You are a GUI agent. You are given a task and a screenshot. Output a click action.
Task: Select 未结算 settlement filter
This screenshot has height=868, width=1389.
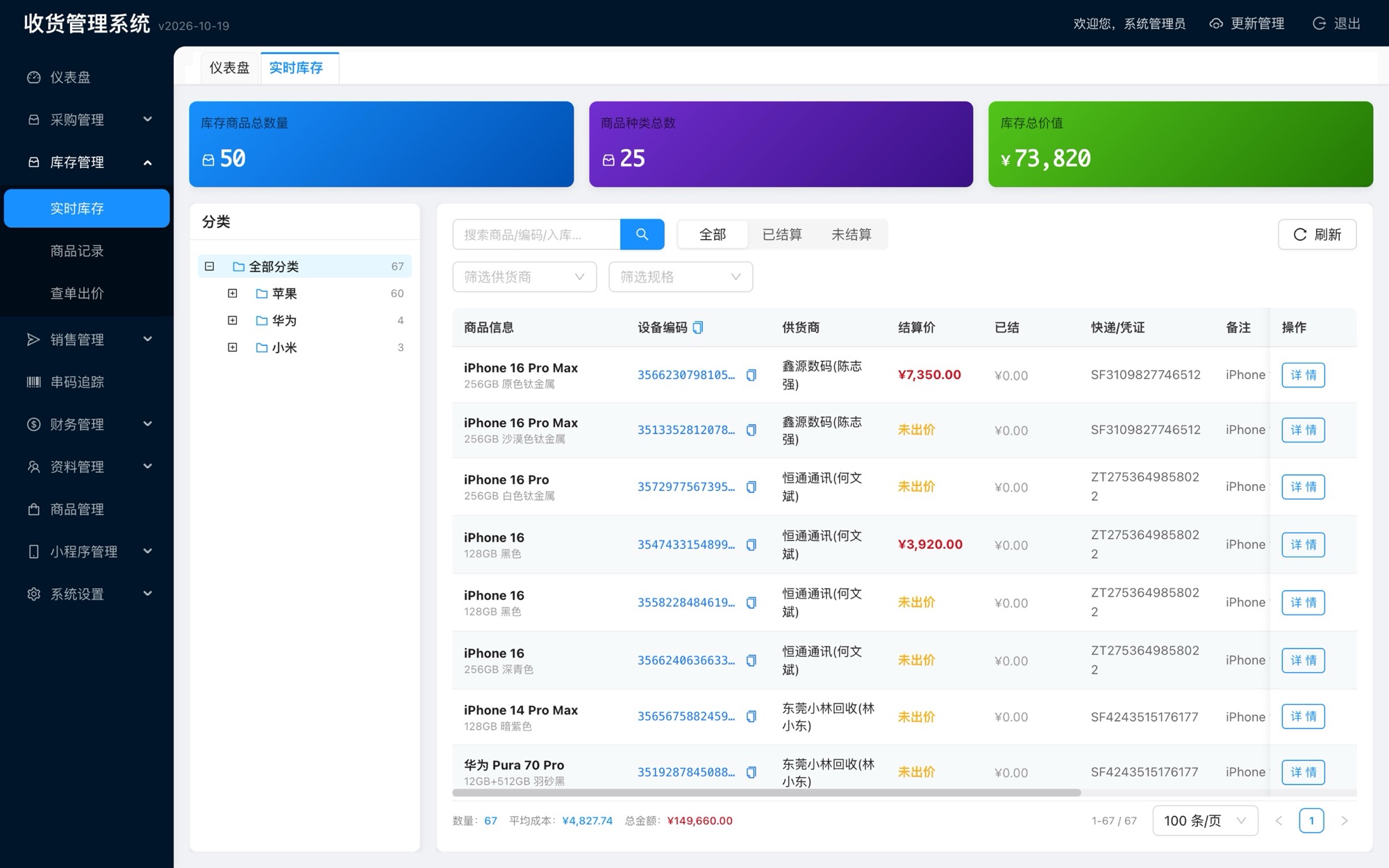coord(851,235)
